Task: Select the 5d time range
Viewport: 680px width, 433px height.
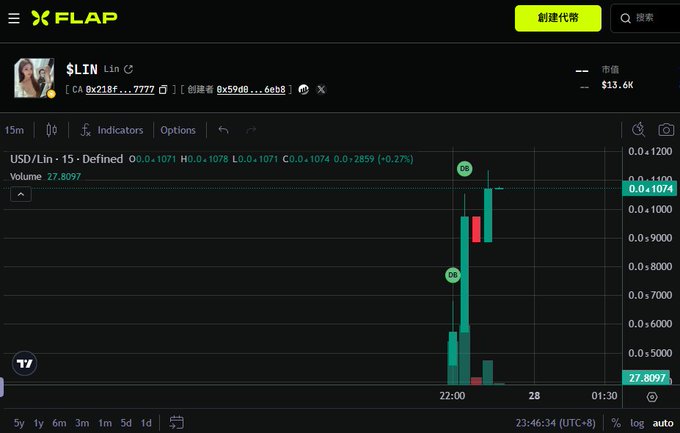Action: 126,423
